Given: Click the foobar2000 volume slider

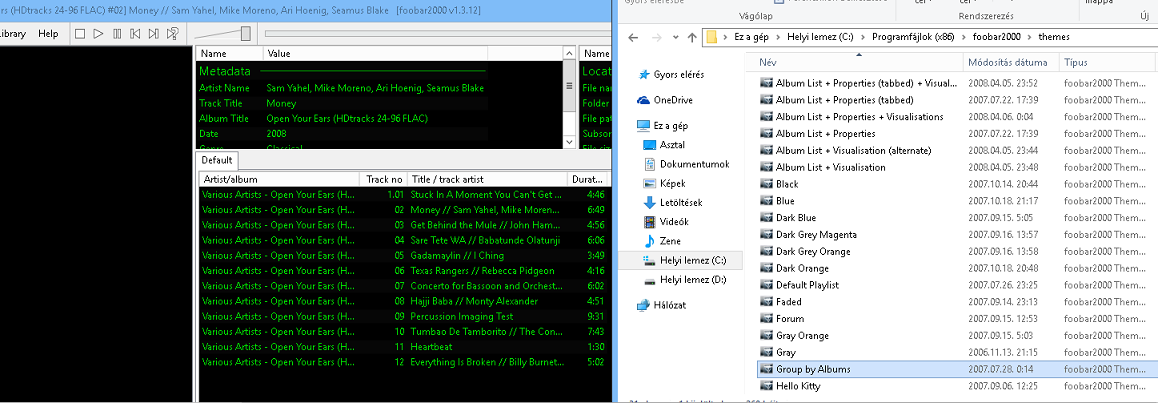Looking at the screenshot, I should tap(222, 34).
